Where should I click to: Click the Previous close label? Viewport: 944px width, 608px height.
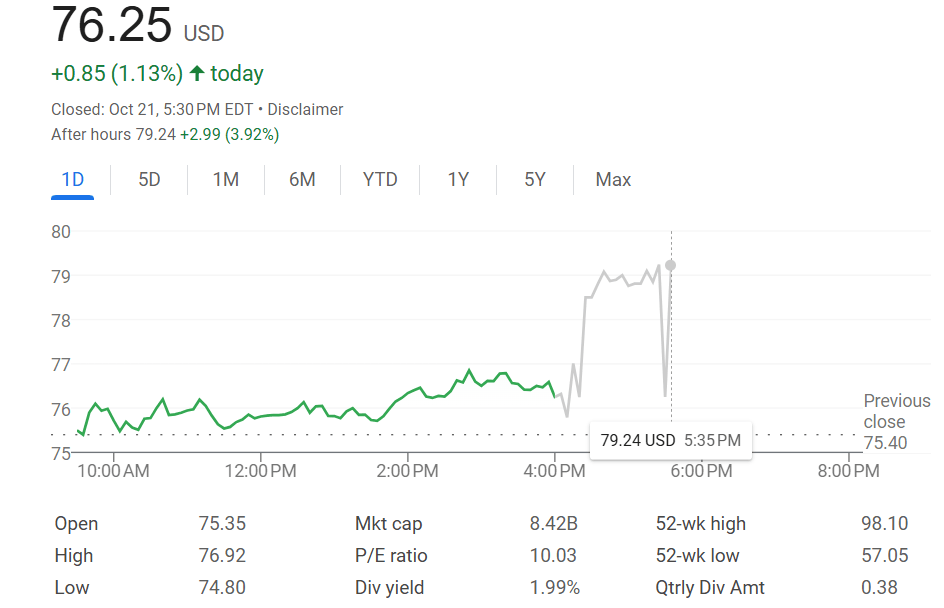[896, 411]
